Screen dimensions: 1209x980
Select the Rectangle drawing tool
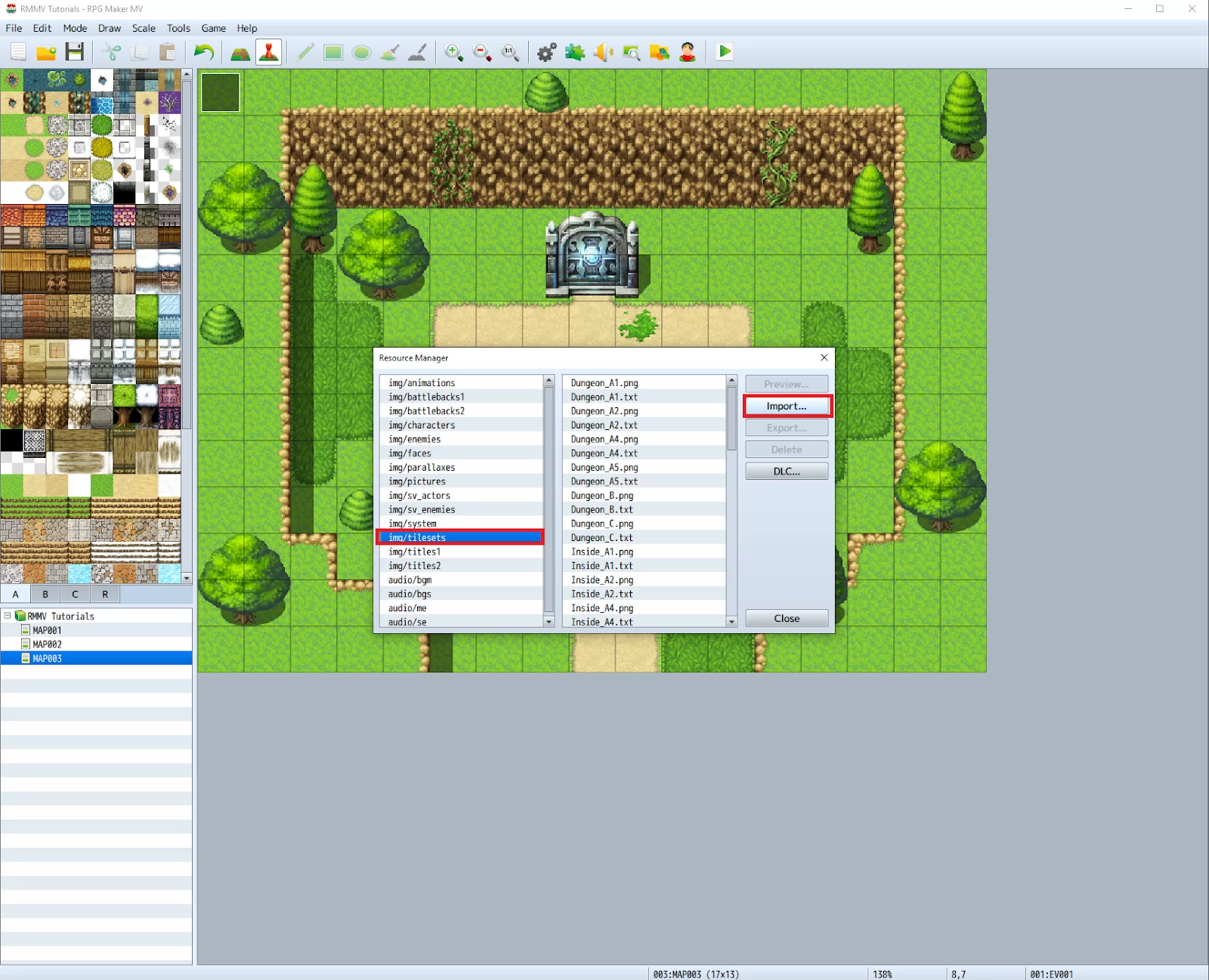(x=333, y=52)
